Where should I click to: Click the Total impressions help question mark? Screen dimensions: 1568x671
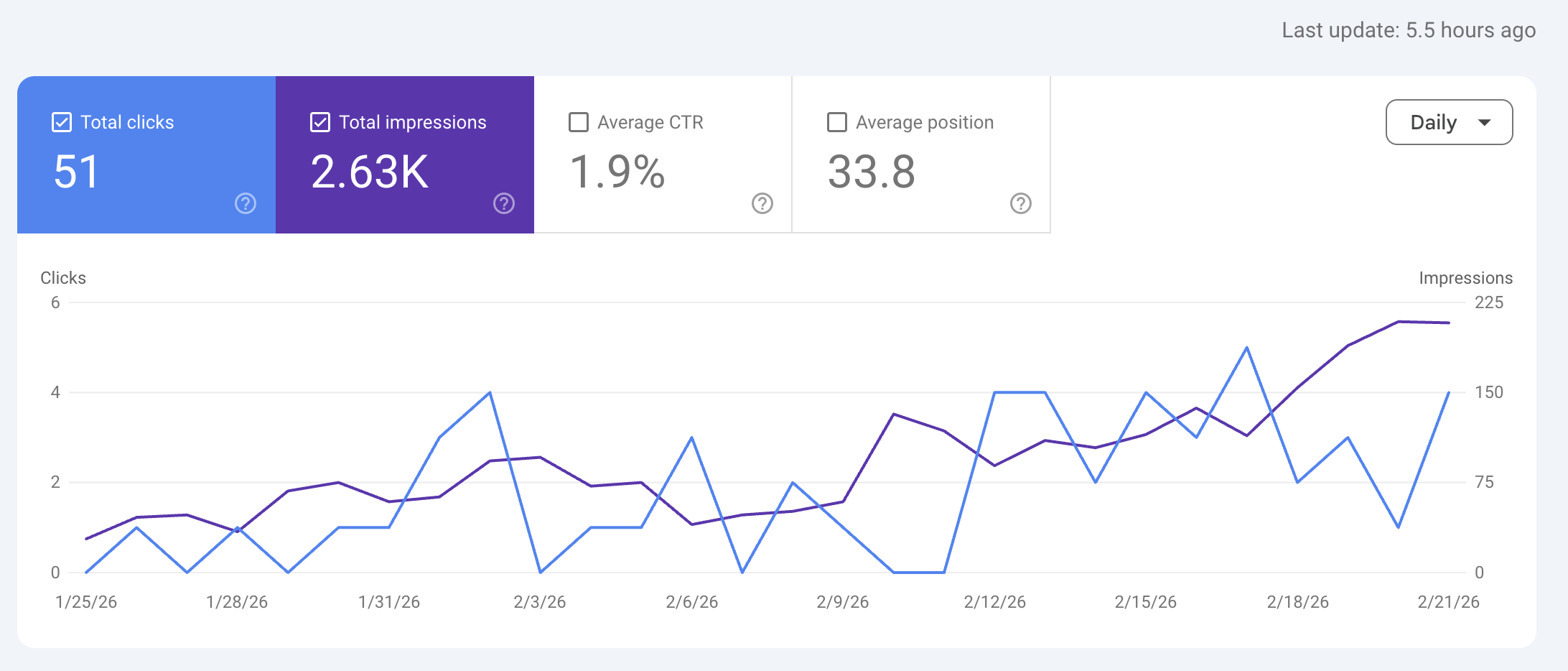pos(503,204)
